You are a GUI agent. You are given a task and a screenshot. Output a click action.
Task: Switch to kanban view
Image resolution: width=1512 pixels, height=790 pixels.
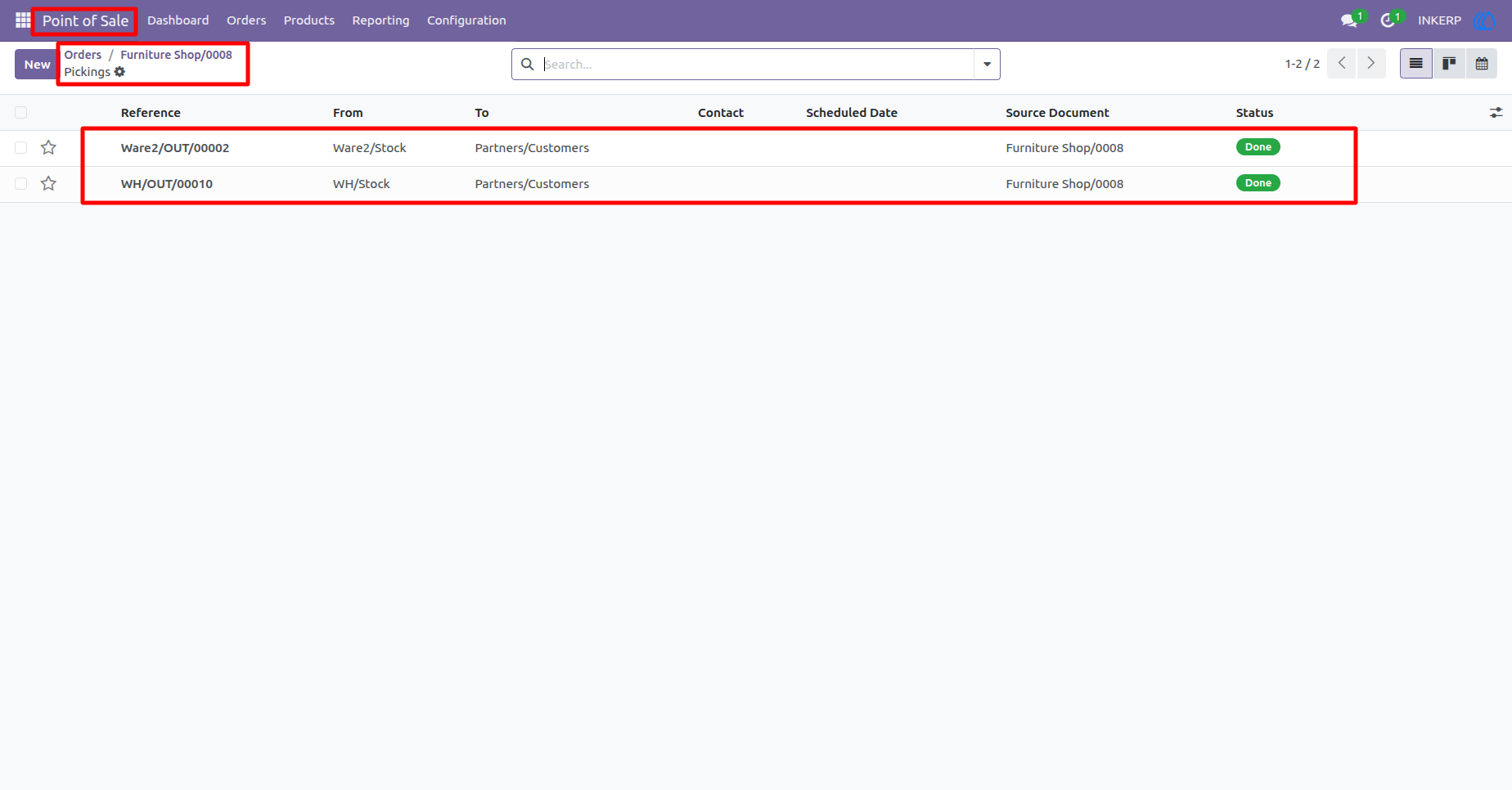tap(1448, 64)
